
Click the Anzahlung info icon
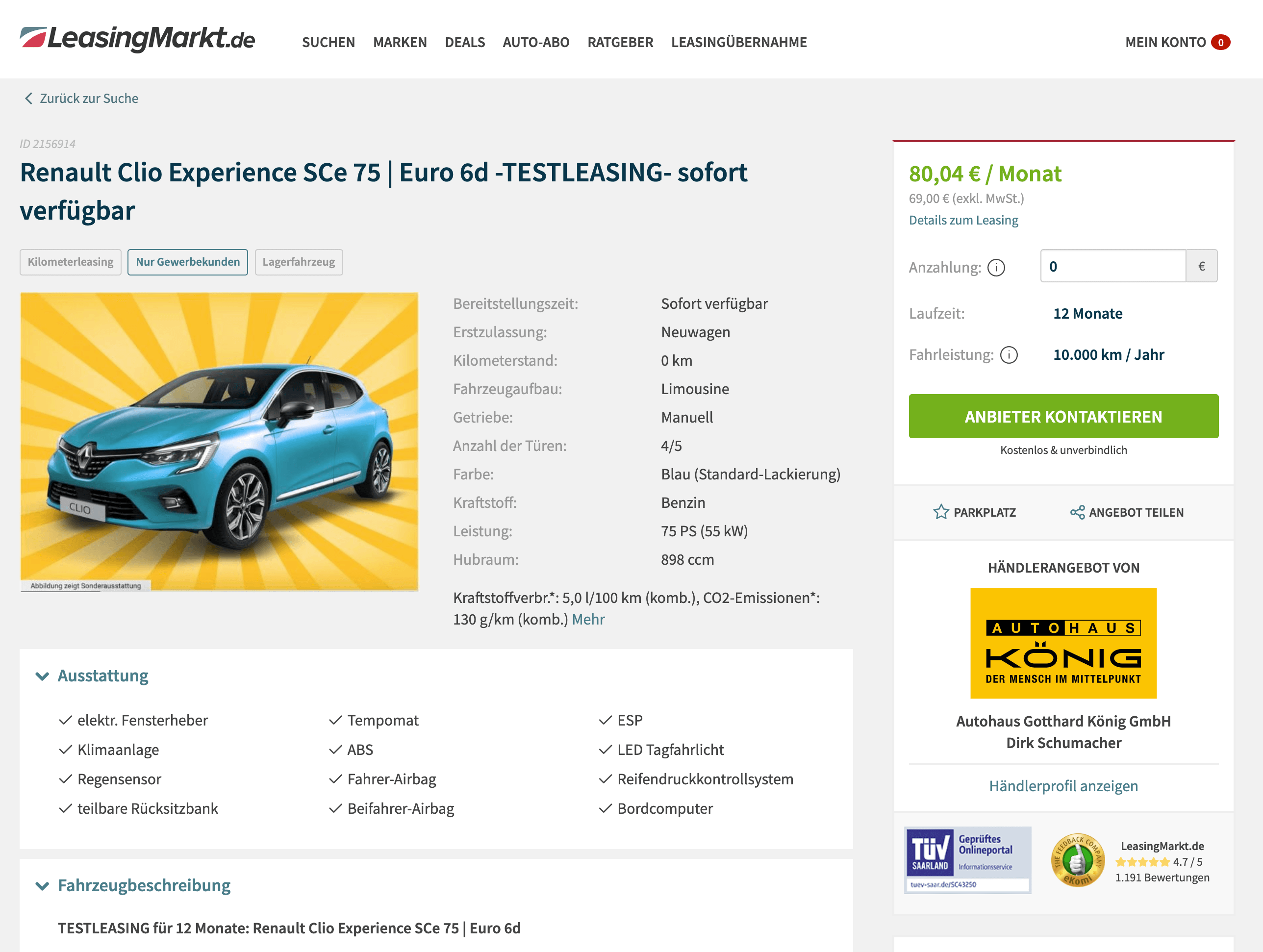click(996, 267)
